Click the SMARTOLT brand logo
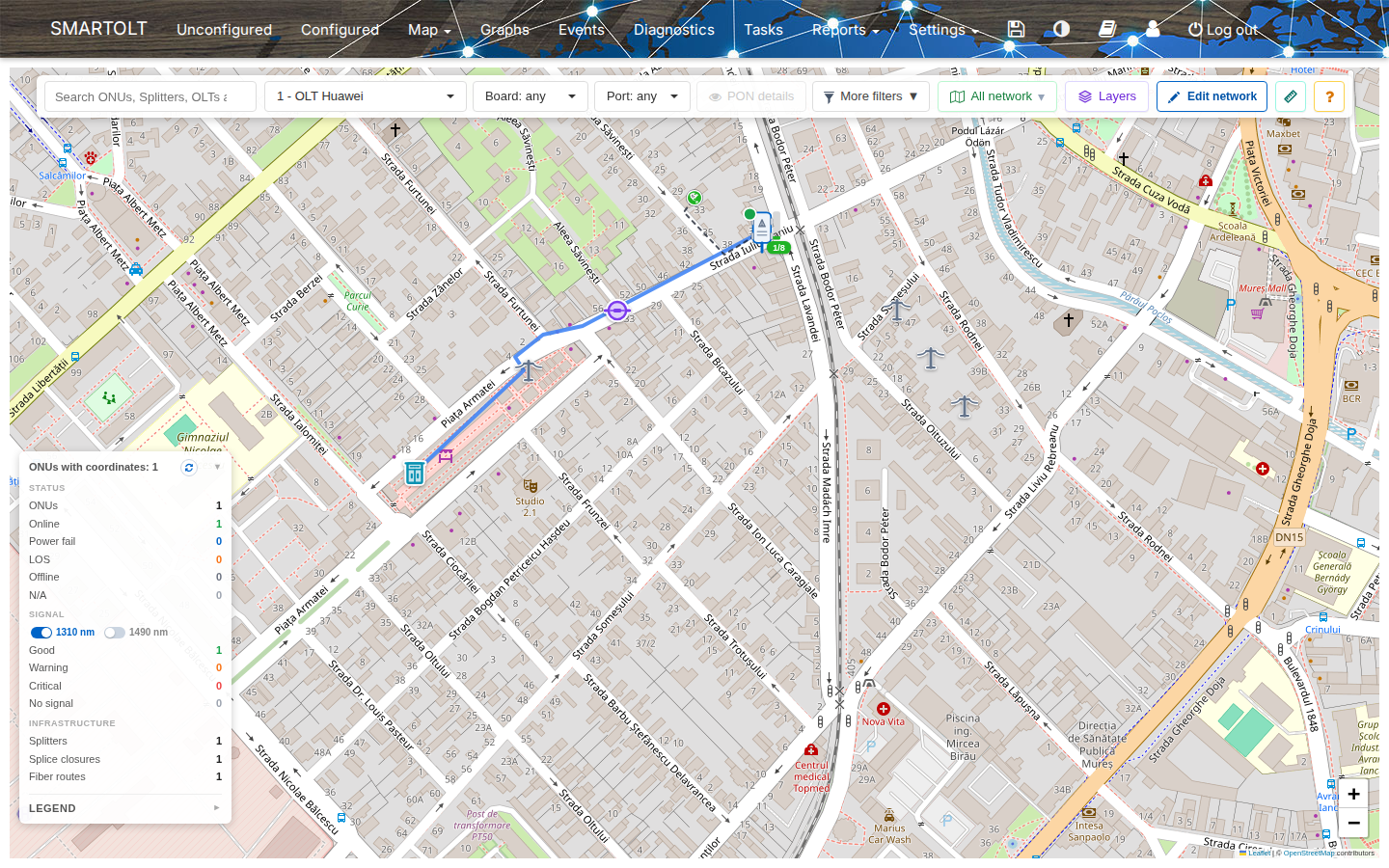1389x868 pixels. (x=98, y=29)
